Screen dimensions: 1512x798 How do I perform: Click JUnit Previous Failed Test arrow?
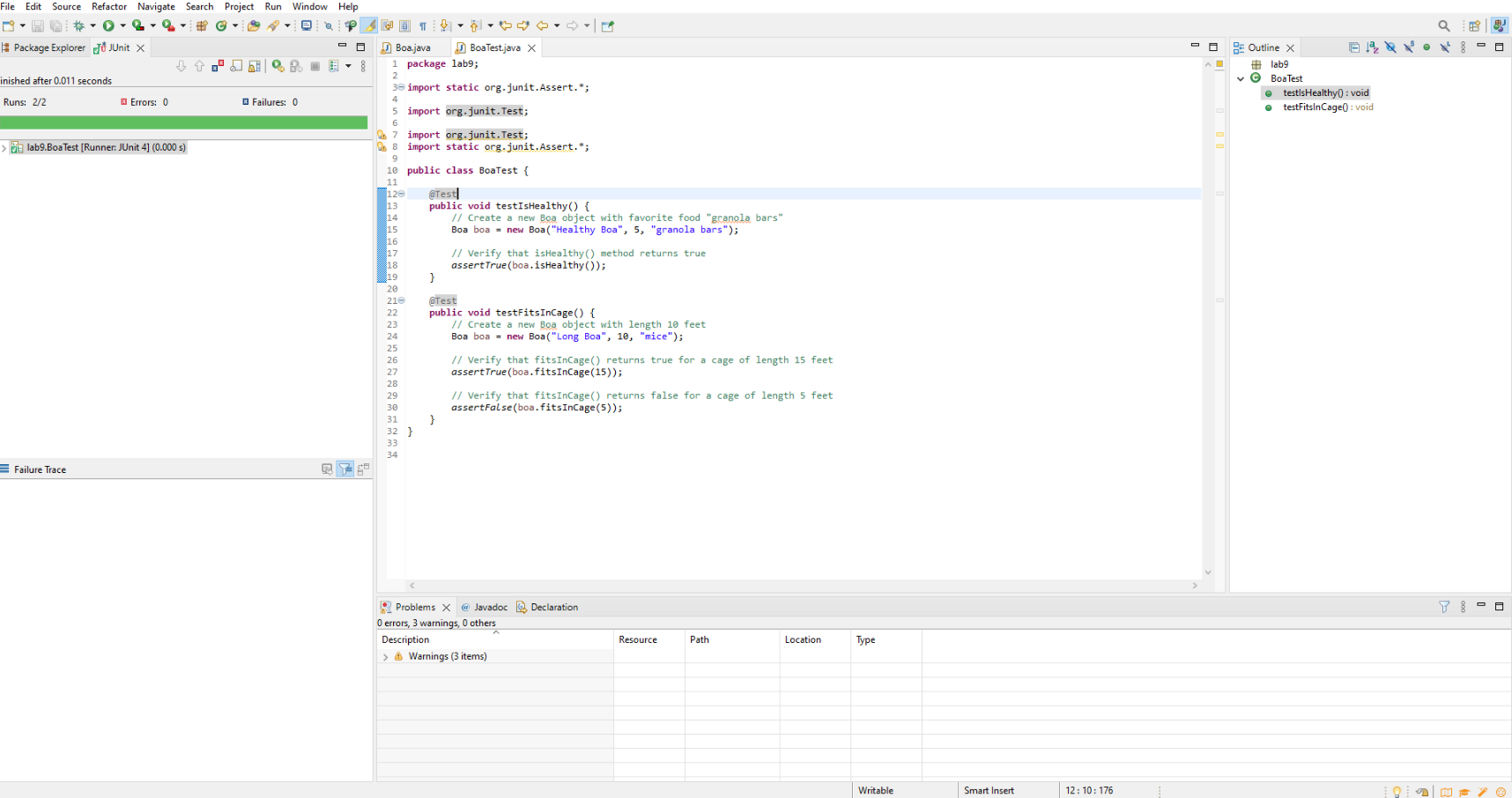pos(199,66)
